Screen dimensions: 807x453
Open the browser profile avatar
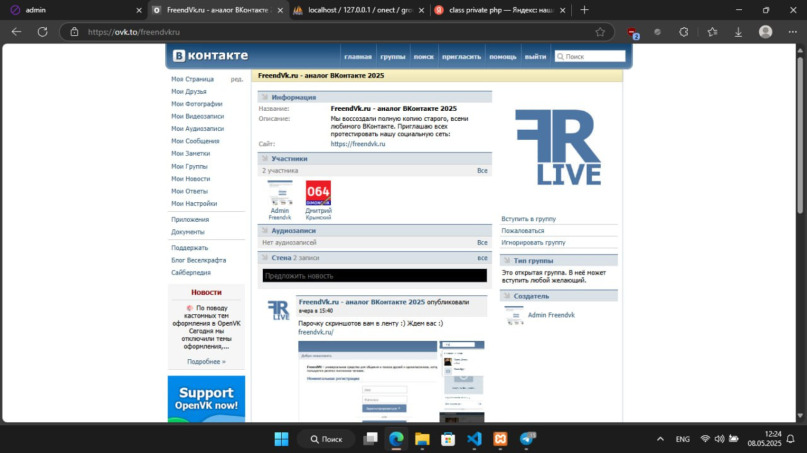tap(765, 32)
